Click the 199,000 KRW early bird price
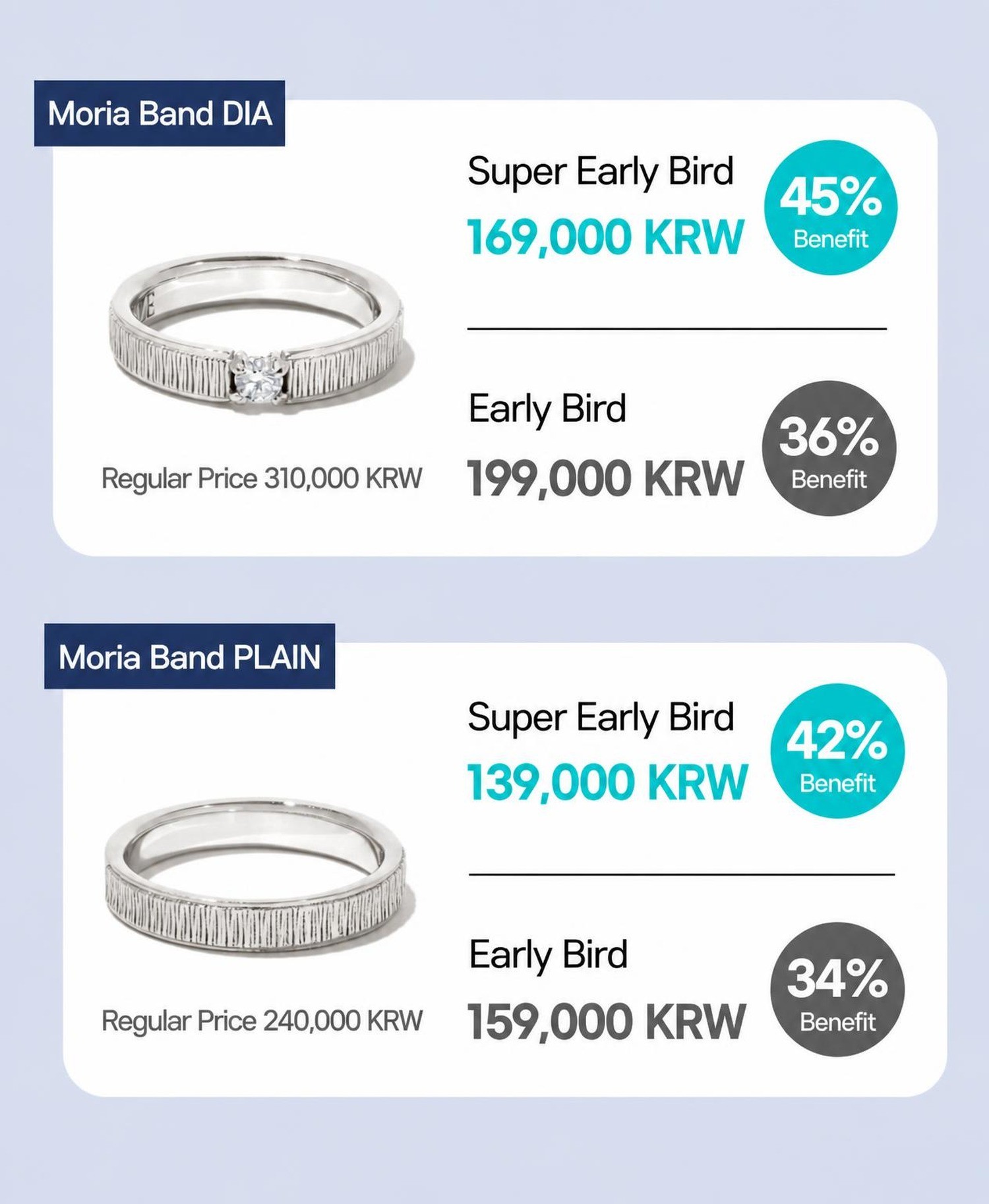This screenshot has width=989, height=1204. tap(605, 478)
